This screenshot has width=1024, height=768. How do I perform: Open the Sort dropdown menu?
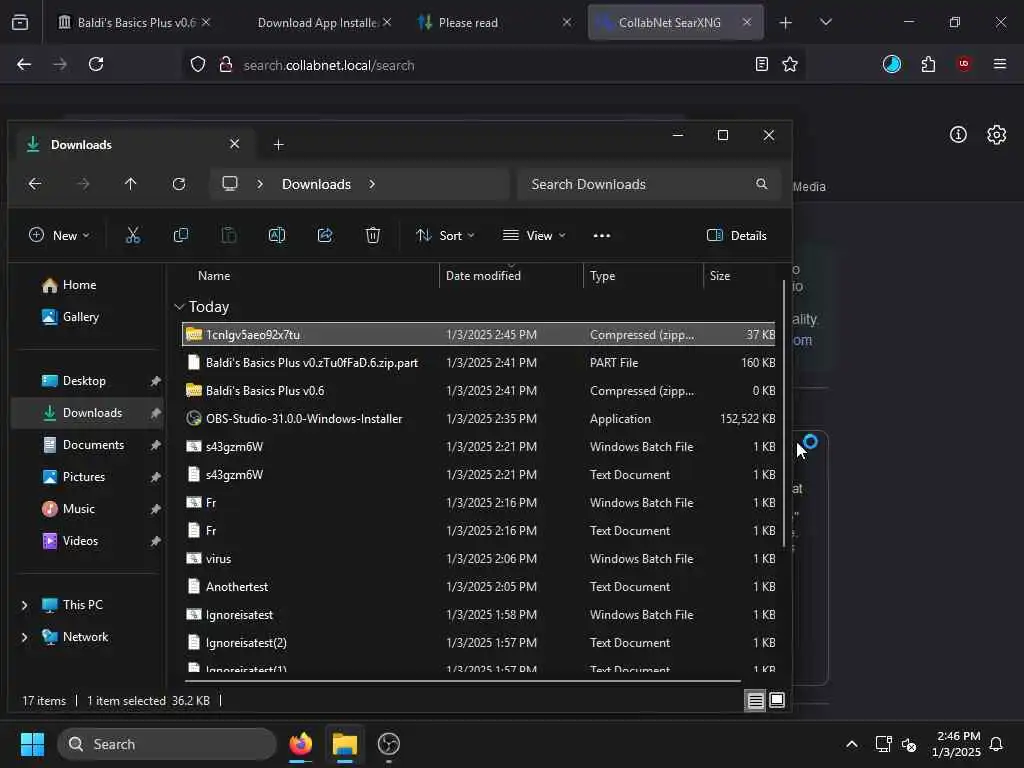445,236
